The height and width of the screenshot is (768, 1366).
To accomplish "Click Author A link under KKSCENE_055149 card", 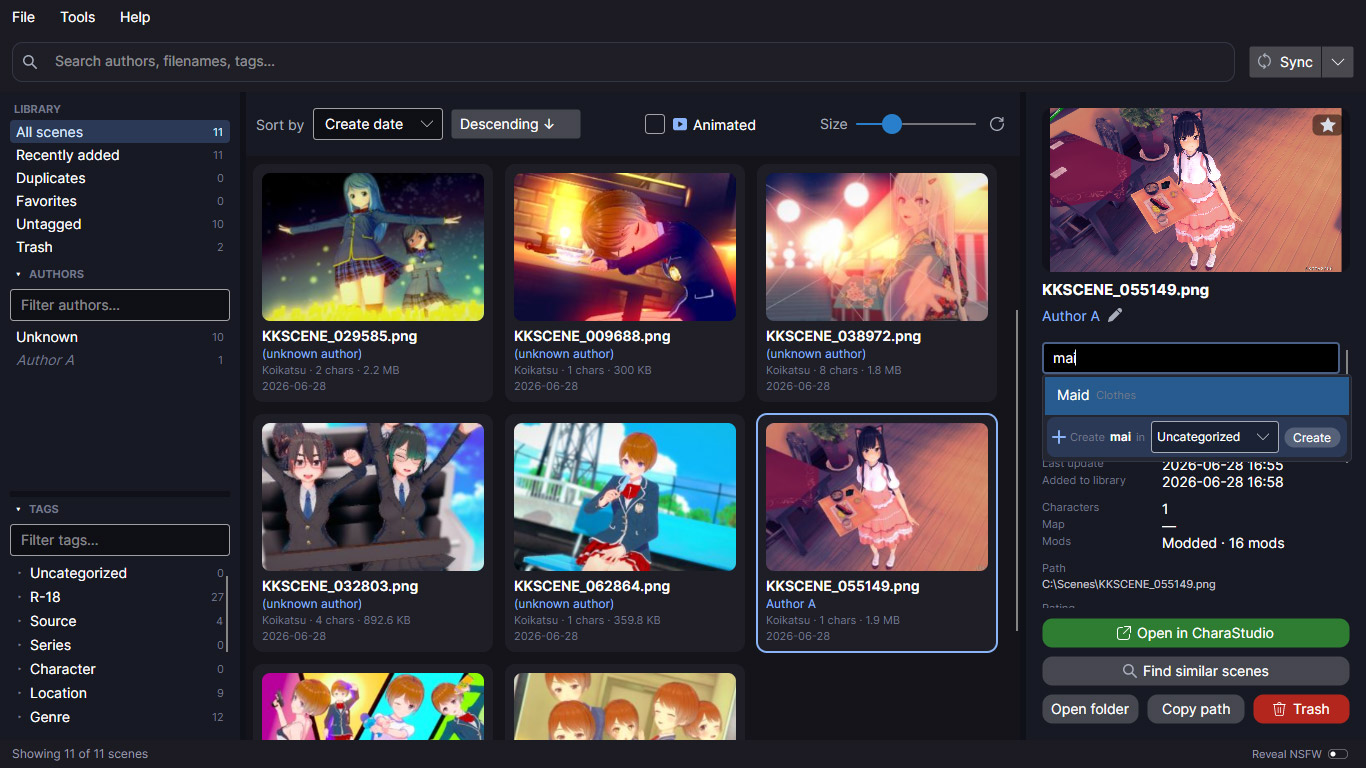I will pyautogui.click(x=791, y=604).
